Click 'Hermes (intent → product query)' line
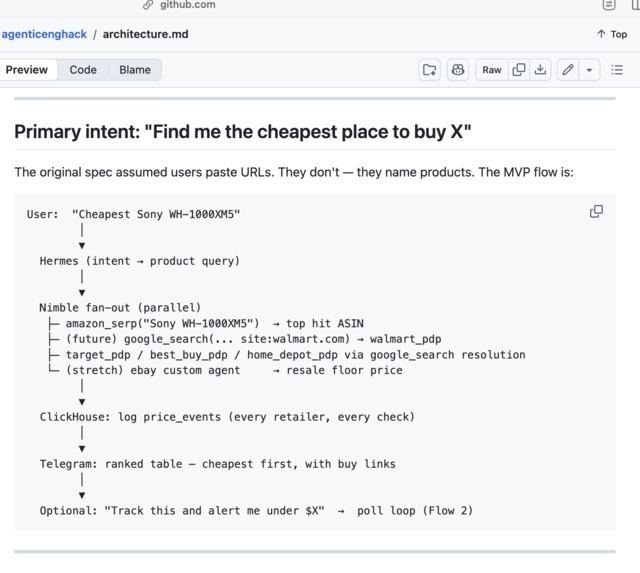The image size is (640, 573). pyautogui.click(x=140, y=261)
